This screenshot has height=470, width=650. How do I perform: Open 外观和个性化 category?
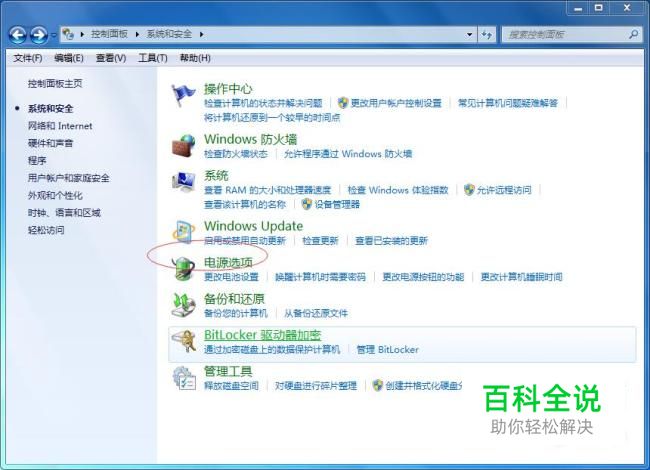click(55, 196)
